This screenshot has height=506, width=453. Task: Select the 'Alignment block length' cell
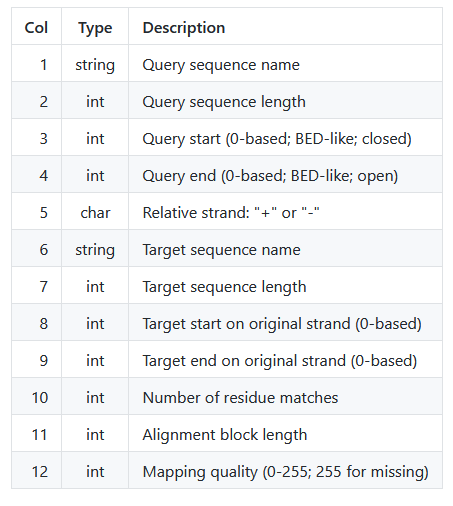click(x=285, y=433)
